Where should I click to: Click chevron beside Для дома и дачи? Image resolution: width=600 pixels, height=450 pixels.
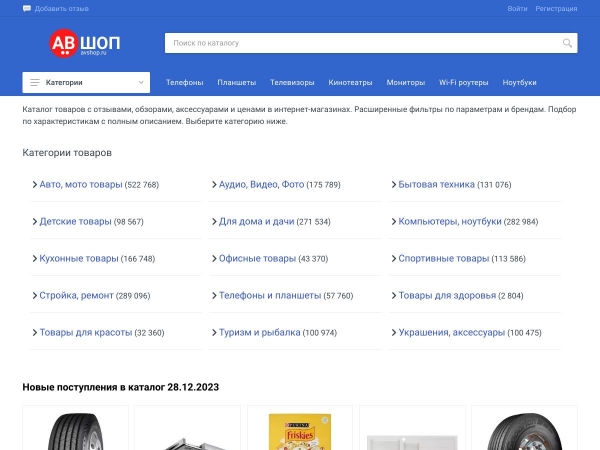(x=214, y=222)
